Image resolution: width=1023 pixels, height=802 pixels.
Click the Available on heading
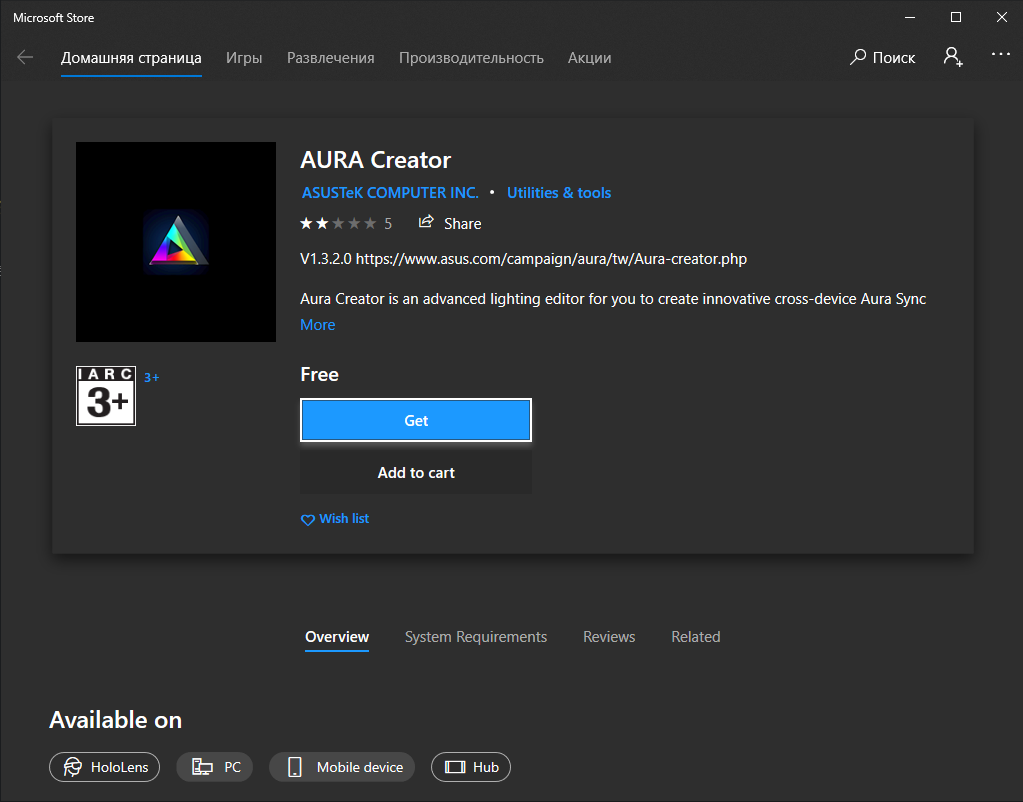(115, 720)
